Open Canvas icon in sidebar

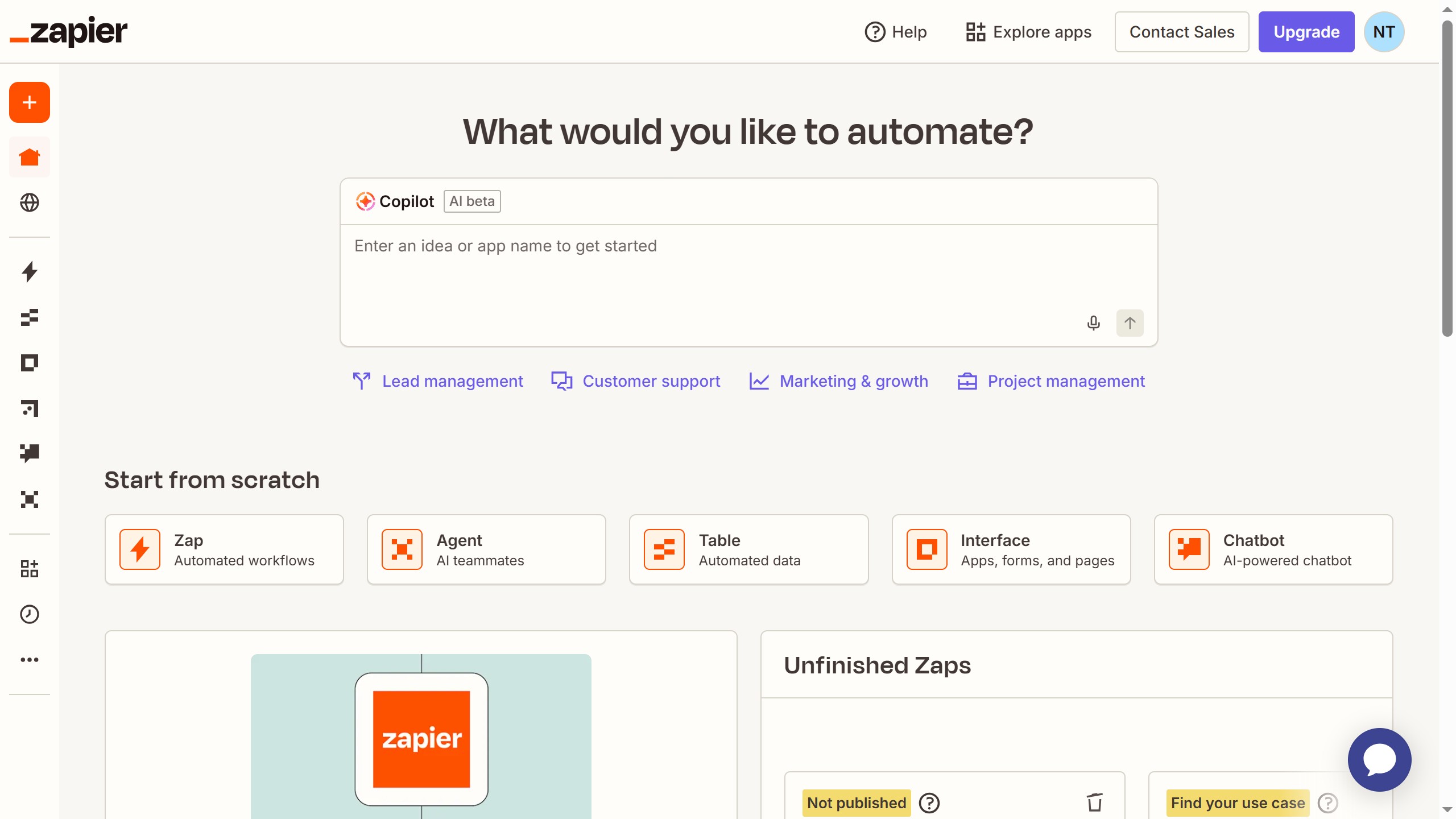point(30,408)
